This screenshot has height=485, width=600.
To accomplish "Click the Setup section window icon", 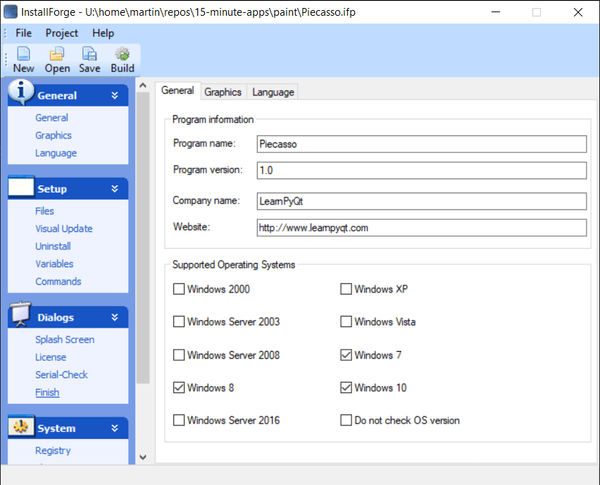I will (x=21, y=187).
